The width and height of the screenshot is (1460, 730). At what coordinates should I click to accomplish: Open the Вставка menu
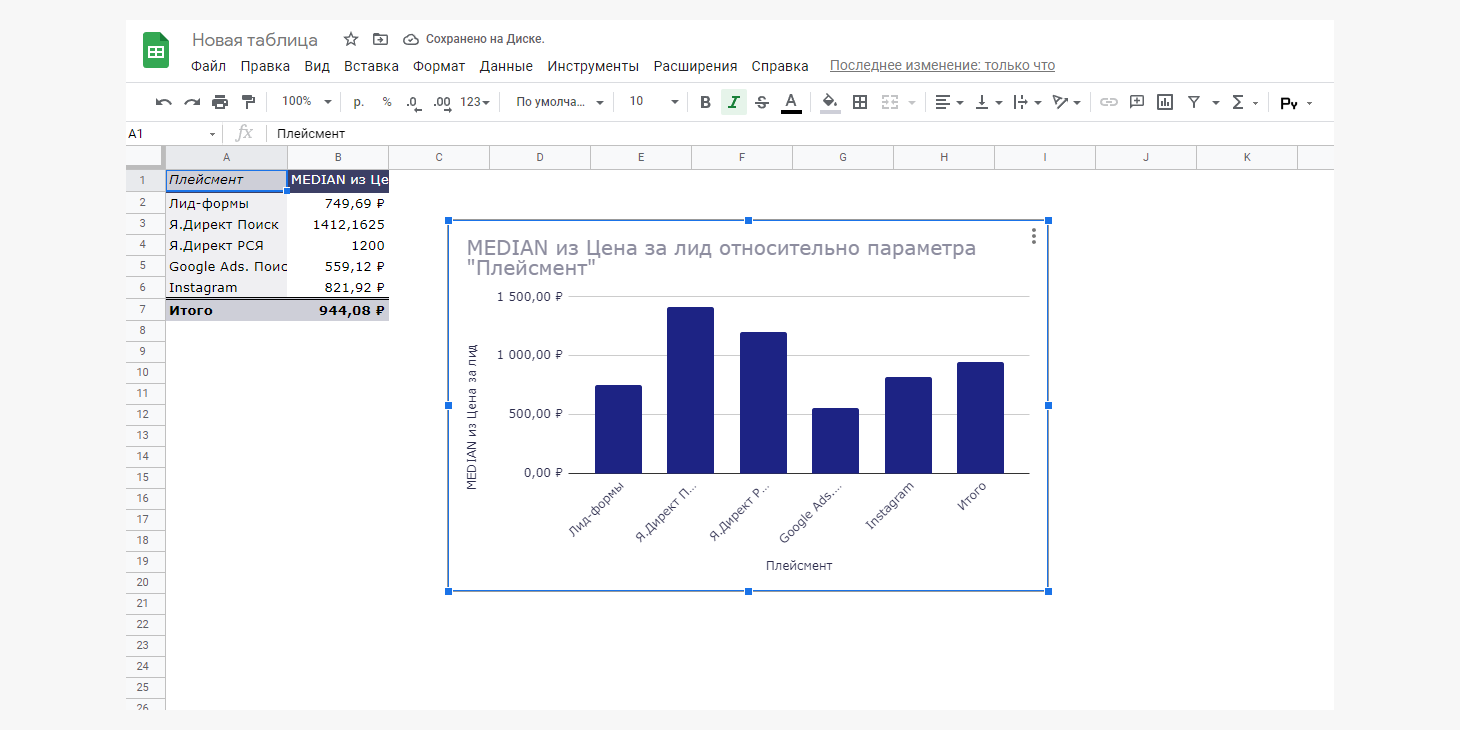pyautogui.click(x=371, y=66)
